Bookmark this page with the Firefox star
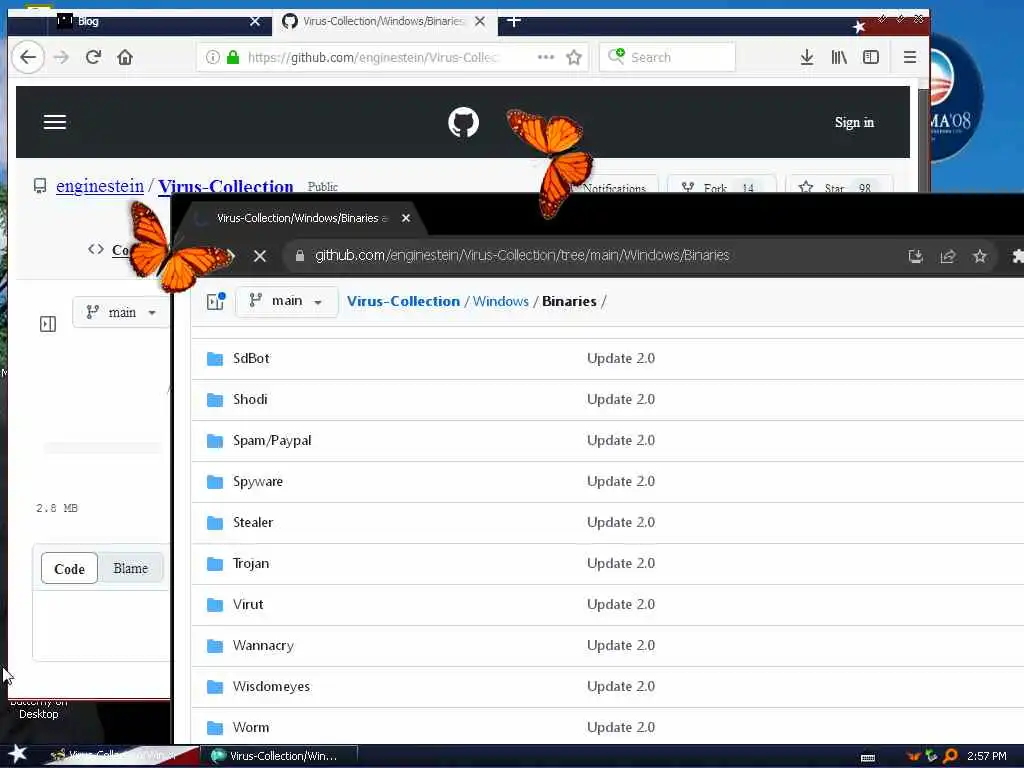 click(574, 57)
